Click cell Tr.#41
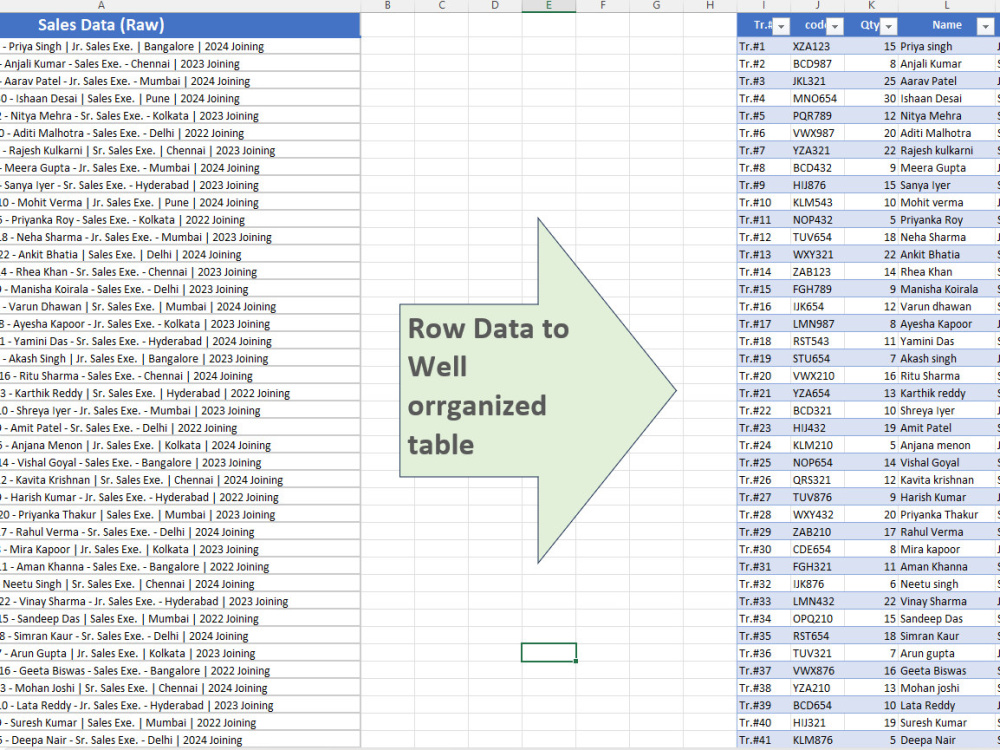Image resolution: width=1000 pixels, height=750 pixels. [764, 740]
